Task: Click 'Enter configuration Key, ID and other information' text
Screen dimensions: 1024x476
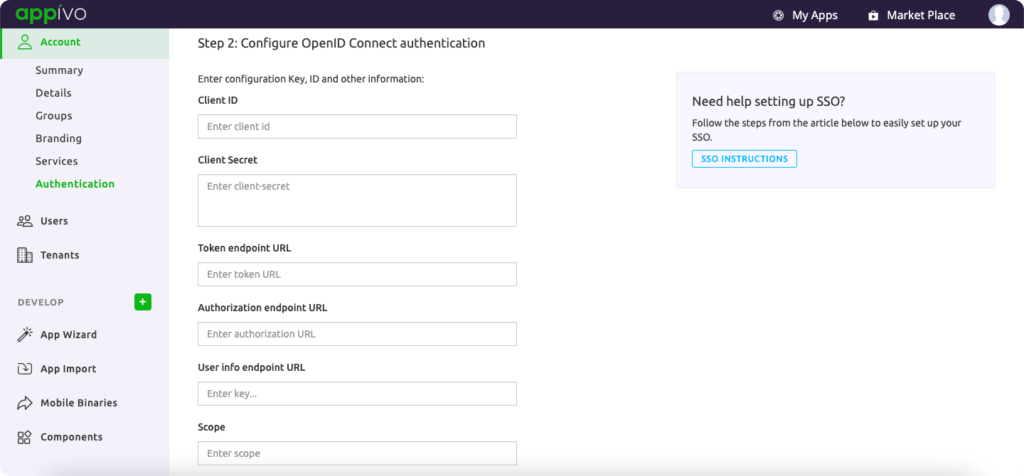Action: [x=311, y=79]
